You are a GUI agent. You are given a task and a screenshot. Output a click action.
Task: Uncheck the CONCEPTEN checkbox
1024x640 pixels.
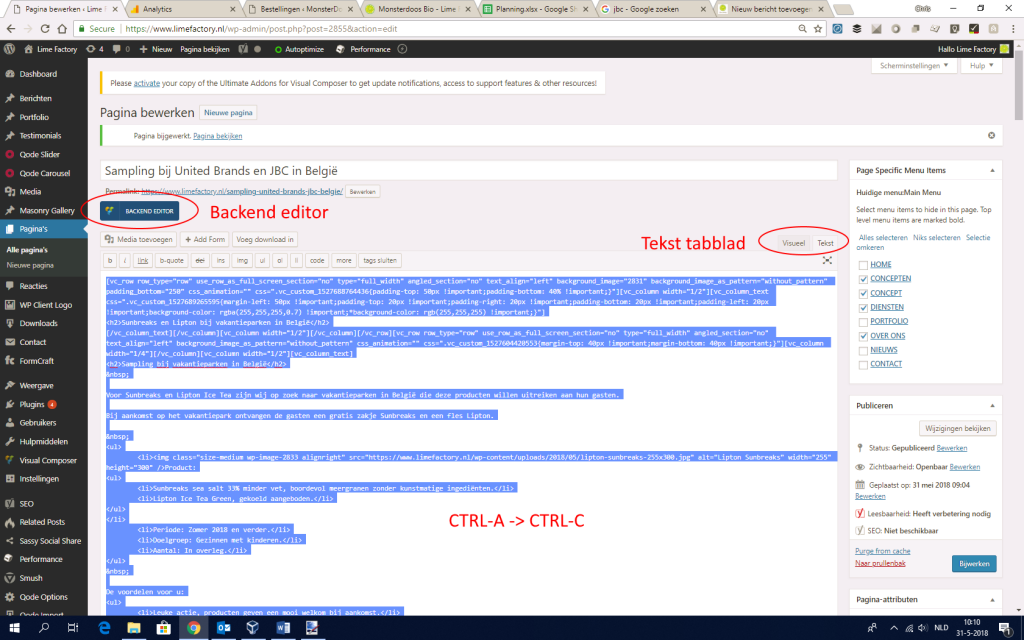click(x=863, y=278)
